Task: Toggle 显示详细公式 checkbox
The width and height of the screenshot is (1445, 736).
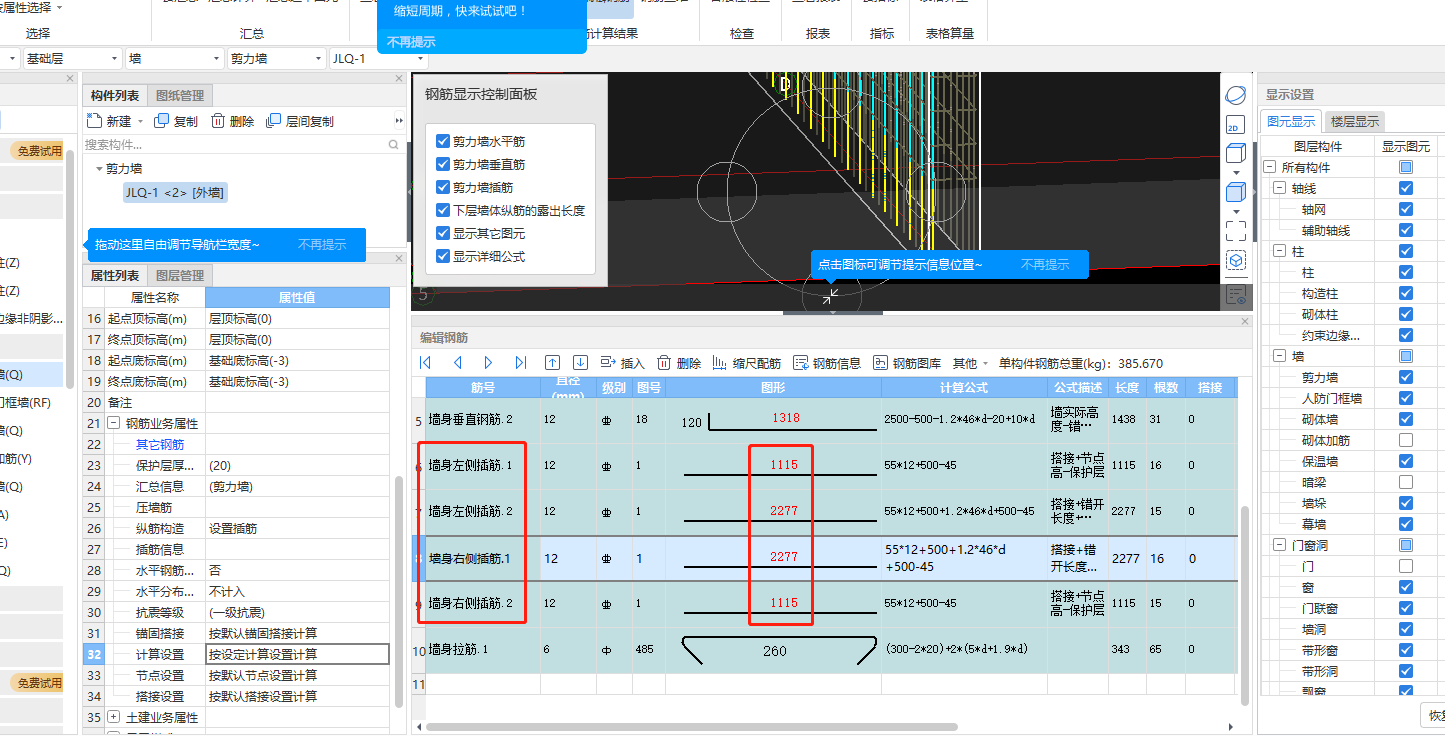Action: coord(443,256)
